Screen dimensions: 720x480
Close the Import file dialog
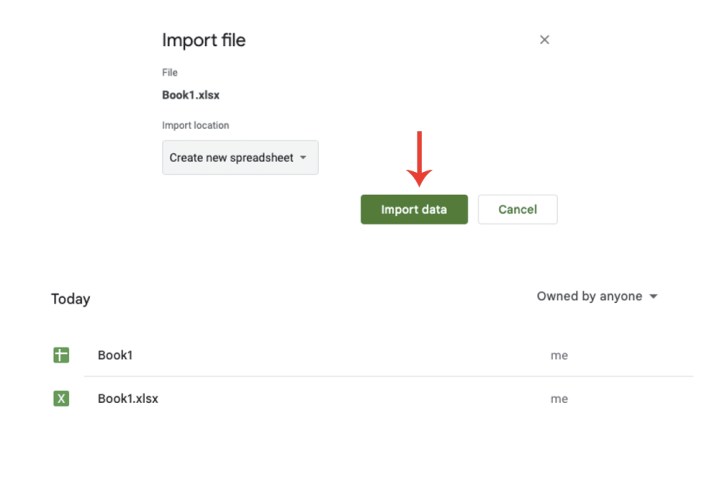544,40
